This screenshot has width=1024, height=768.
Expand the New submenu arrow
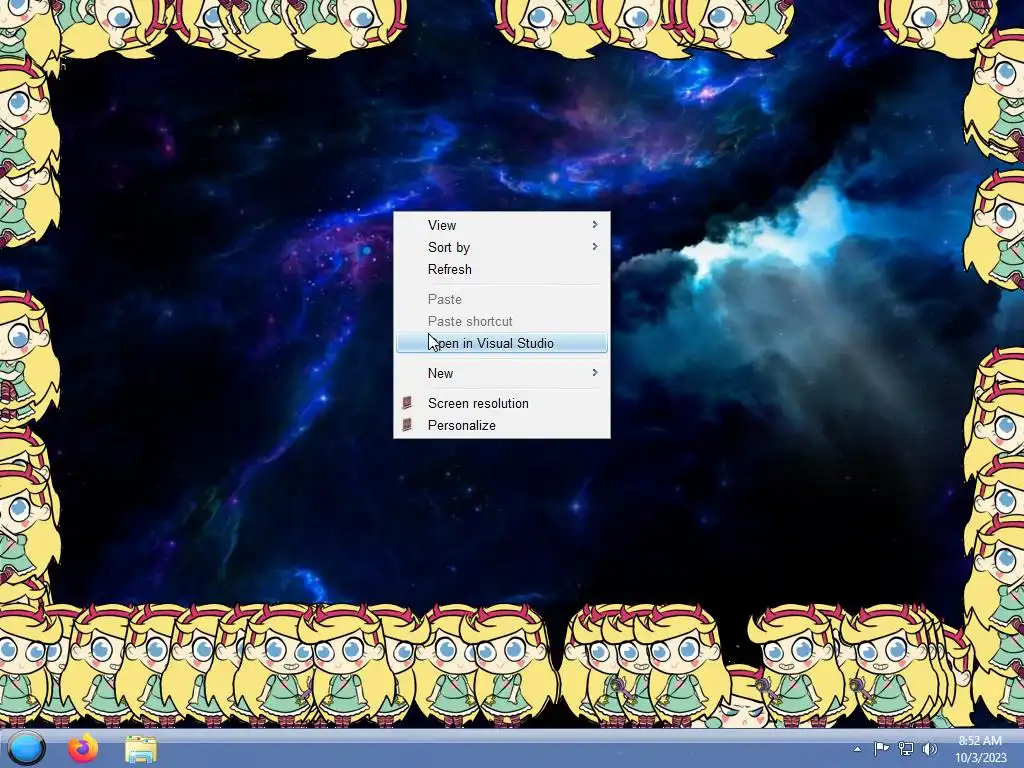tap(594, 372)
